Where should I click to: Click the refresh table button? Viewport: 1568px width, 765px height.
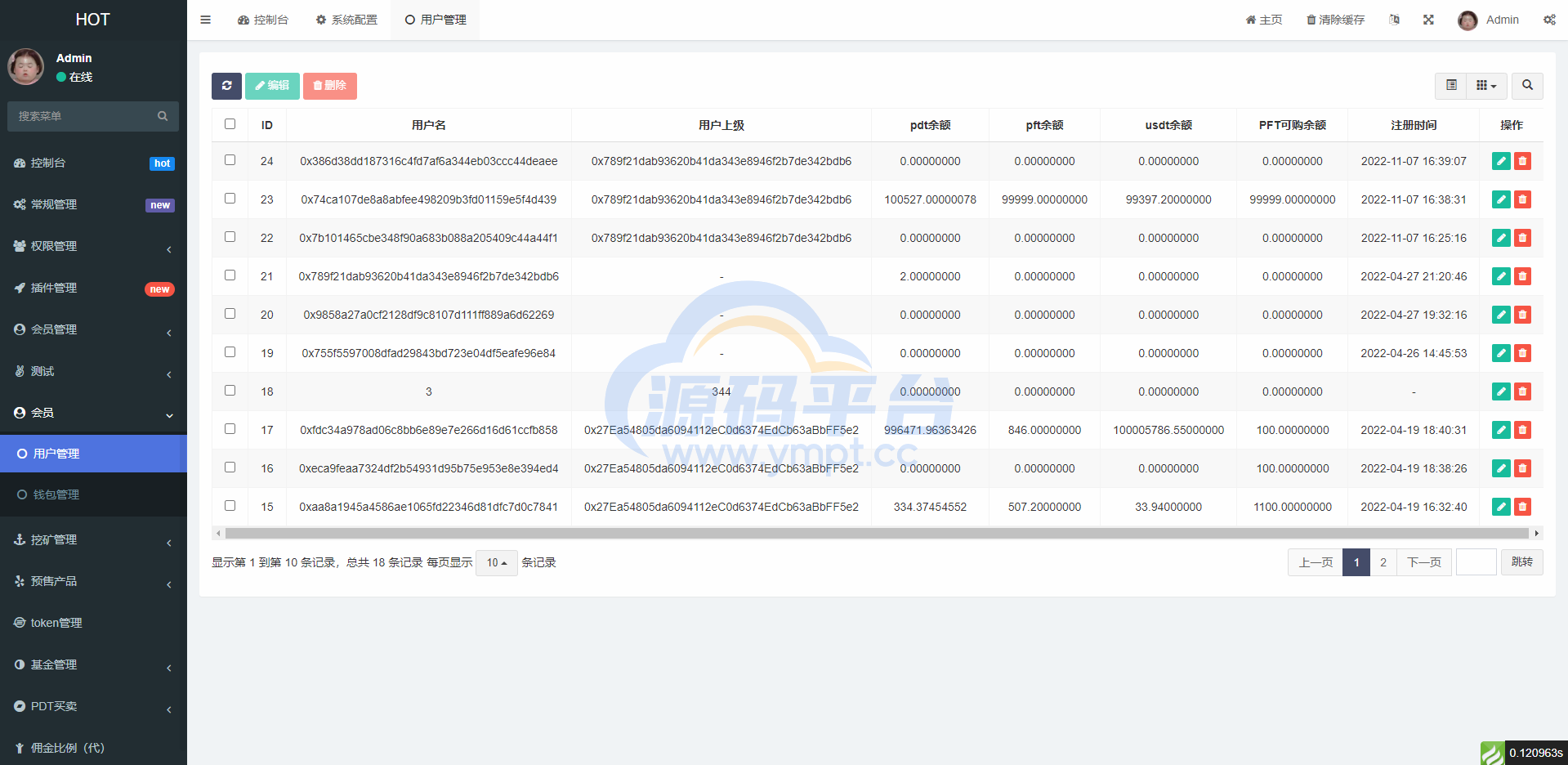226,86
